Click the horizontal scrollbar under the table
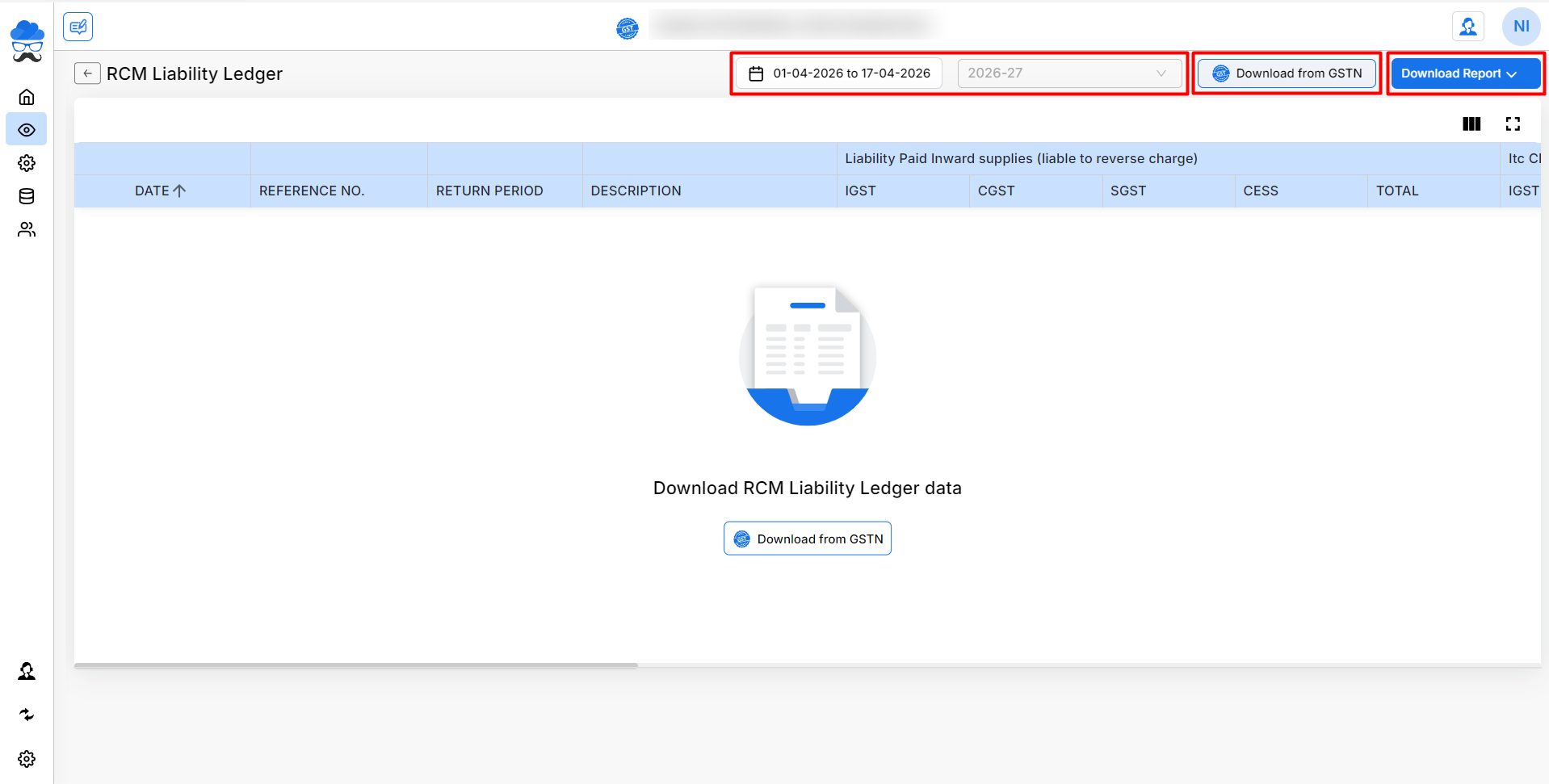The width and height of the screenshot is (1549, 784). (x=355, y=666)
